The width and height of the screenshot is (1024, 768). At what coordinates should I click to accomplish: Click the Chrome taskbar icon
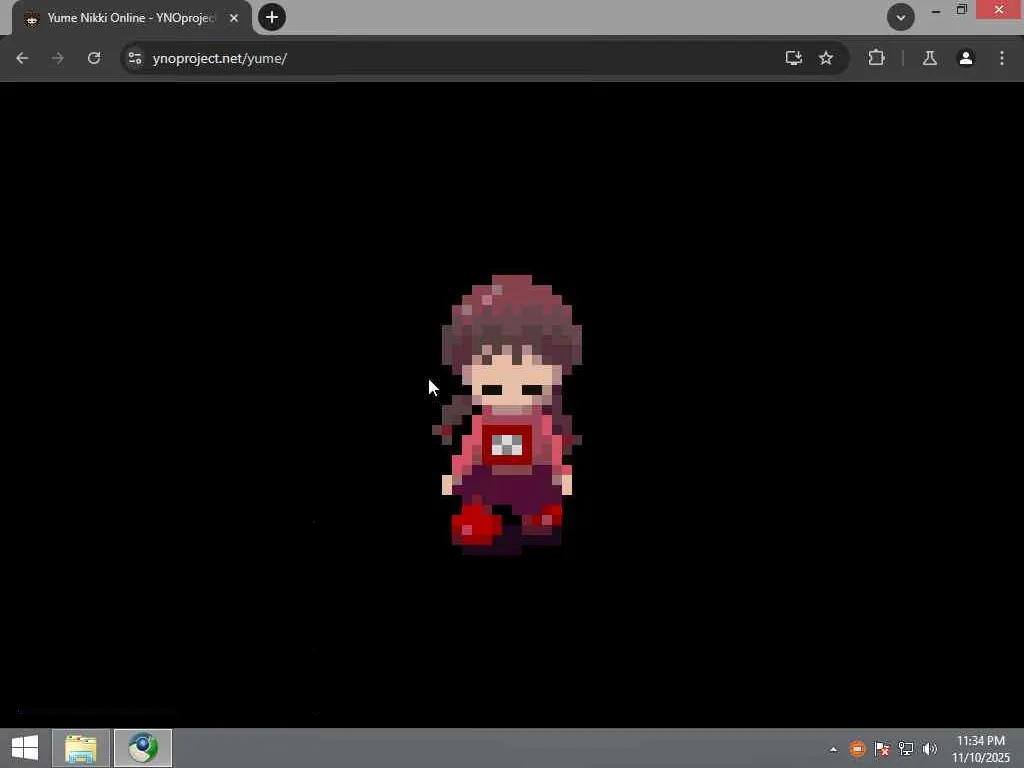(x=143, y=748)
